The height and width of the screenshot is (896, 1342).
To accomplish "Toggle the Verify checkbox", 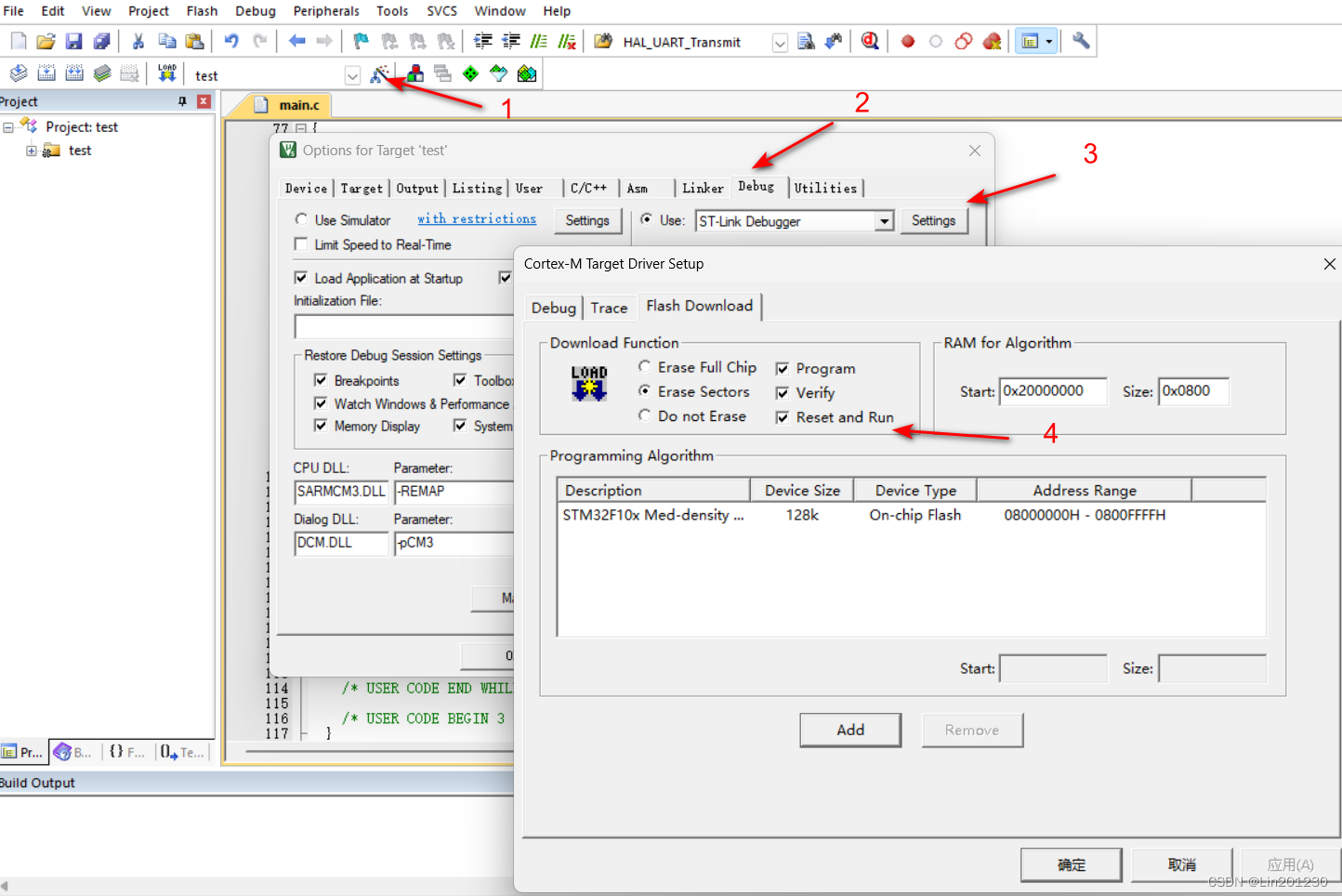I will click(783, 393).
